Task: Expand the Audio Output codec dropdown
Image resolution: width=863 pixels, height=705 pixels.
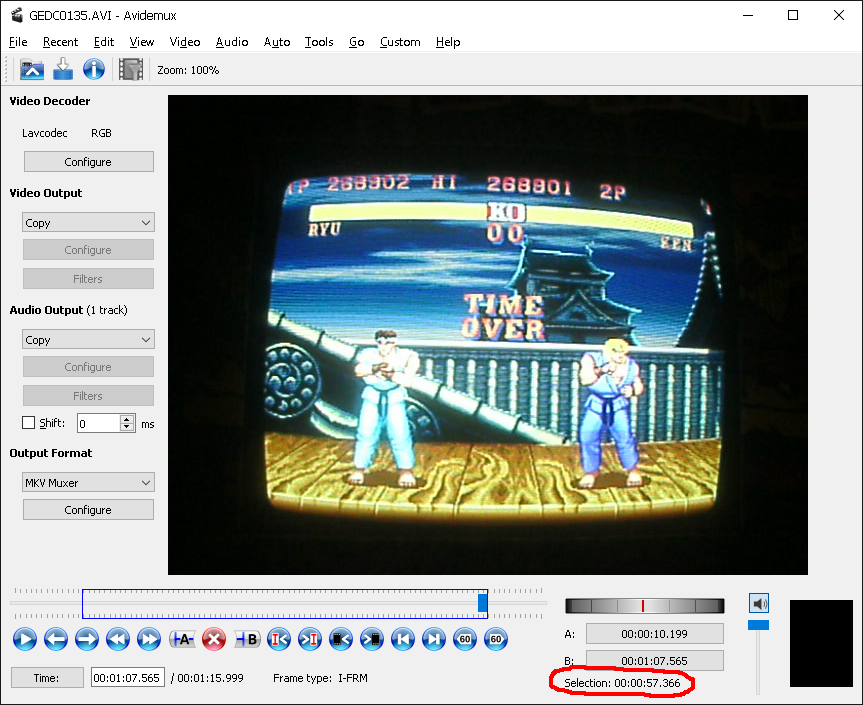Action: (x=88, y=340)
